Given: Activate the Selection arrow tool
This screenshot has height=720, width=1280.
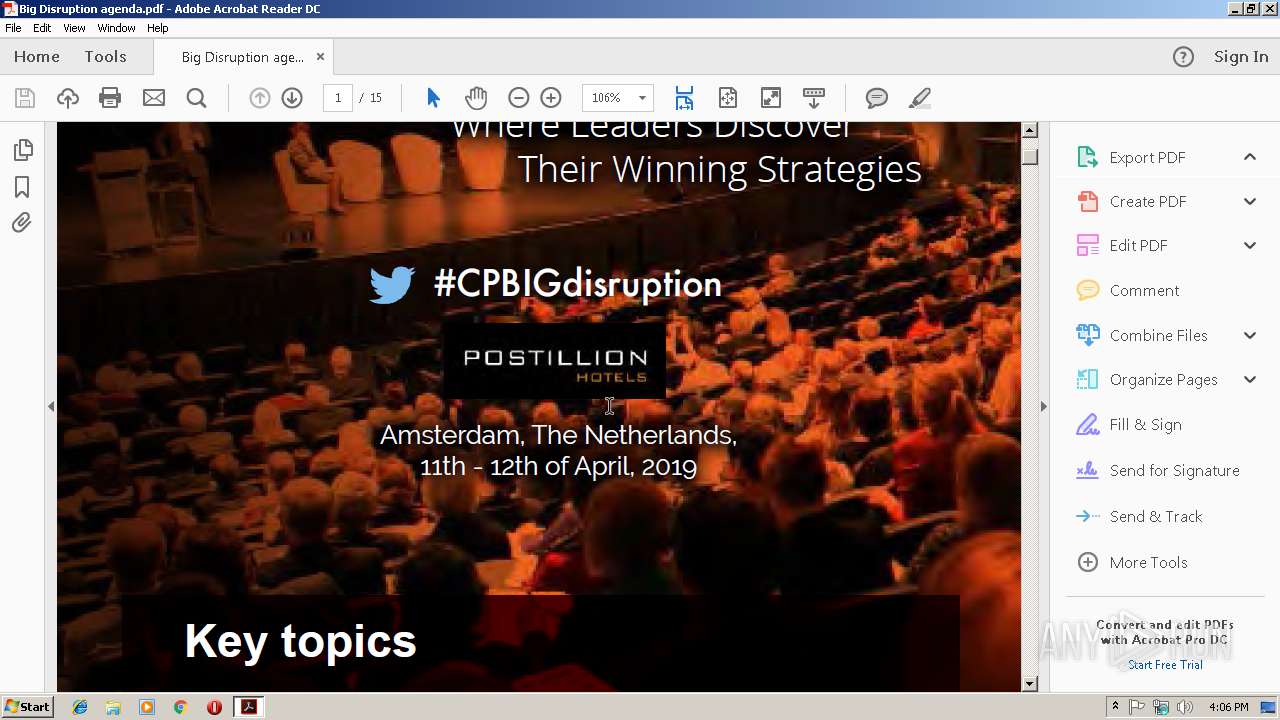Looking at the screenshot, I should tap(433, 98).
